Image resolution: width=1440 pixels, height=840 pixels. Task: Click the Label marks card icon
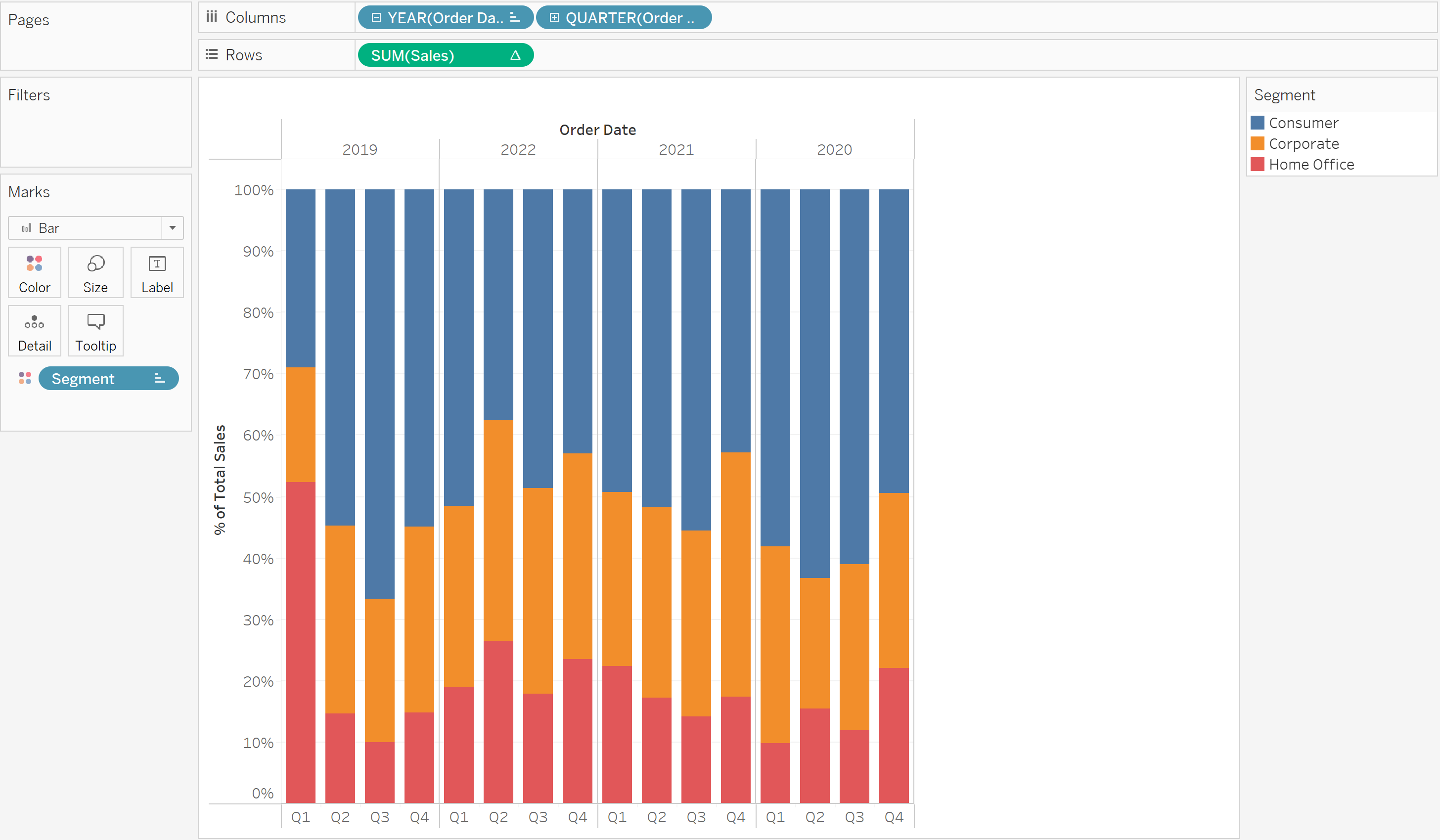[157, 264]
